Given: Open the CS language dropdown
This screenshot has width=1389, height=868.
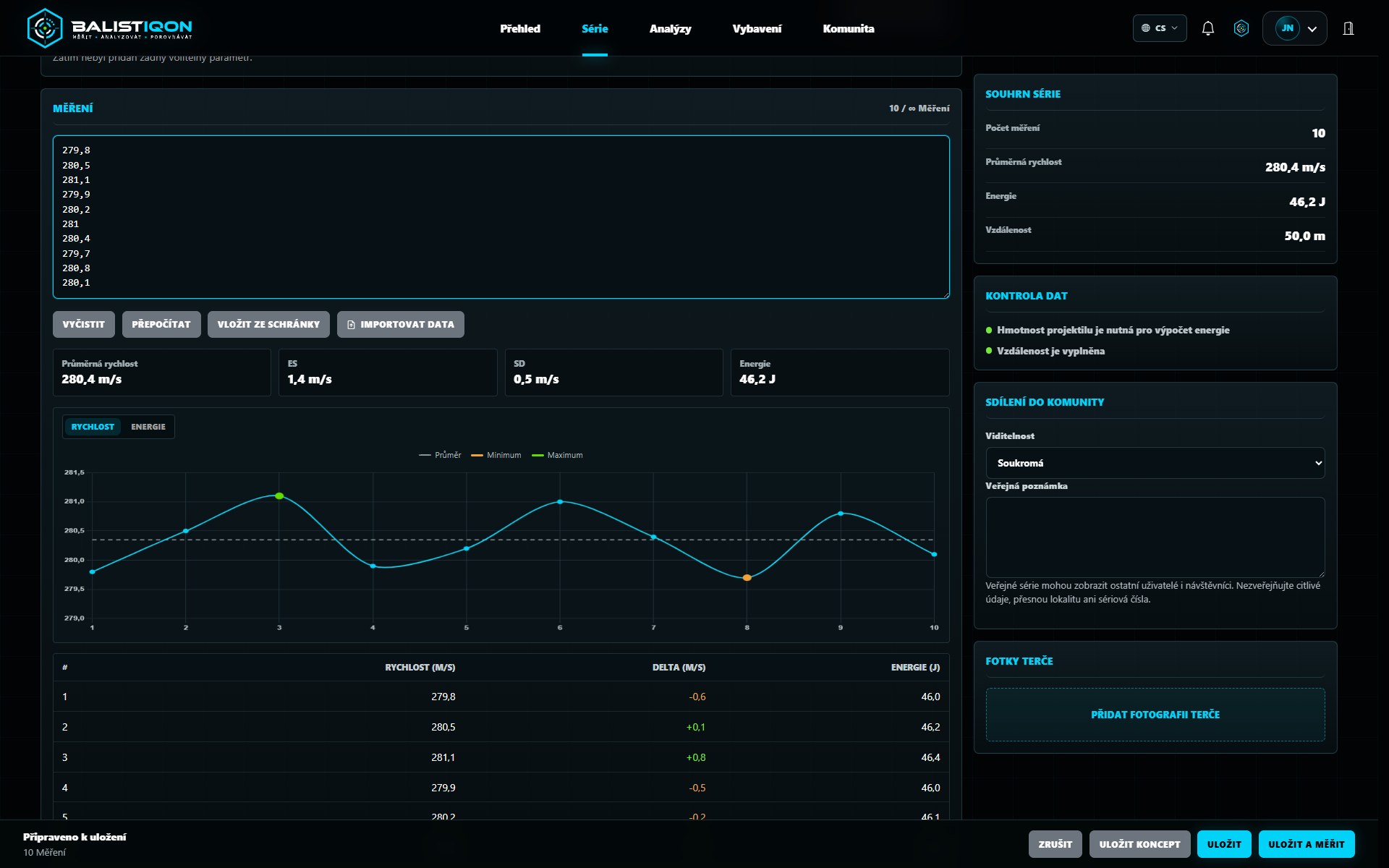Looking at the screenshot, I should click(x=1159, y=28).
